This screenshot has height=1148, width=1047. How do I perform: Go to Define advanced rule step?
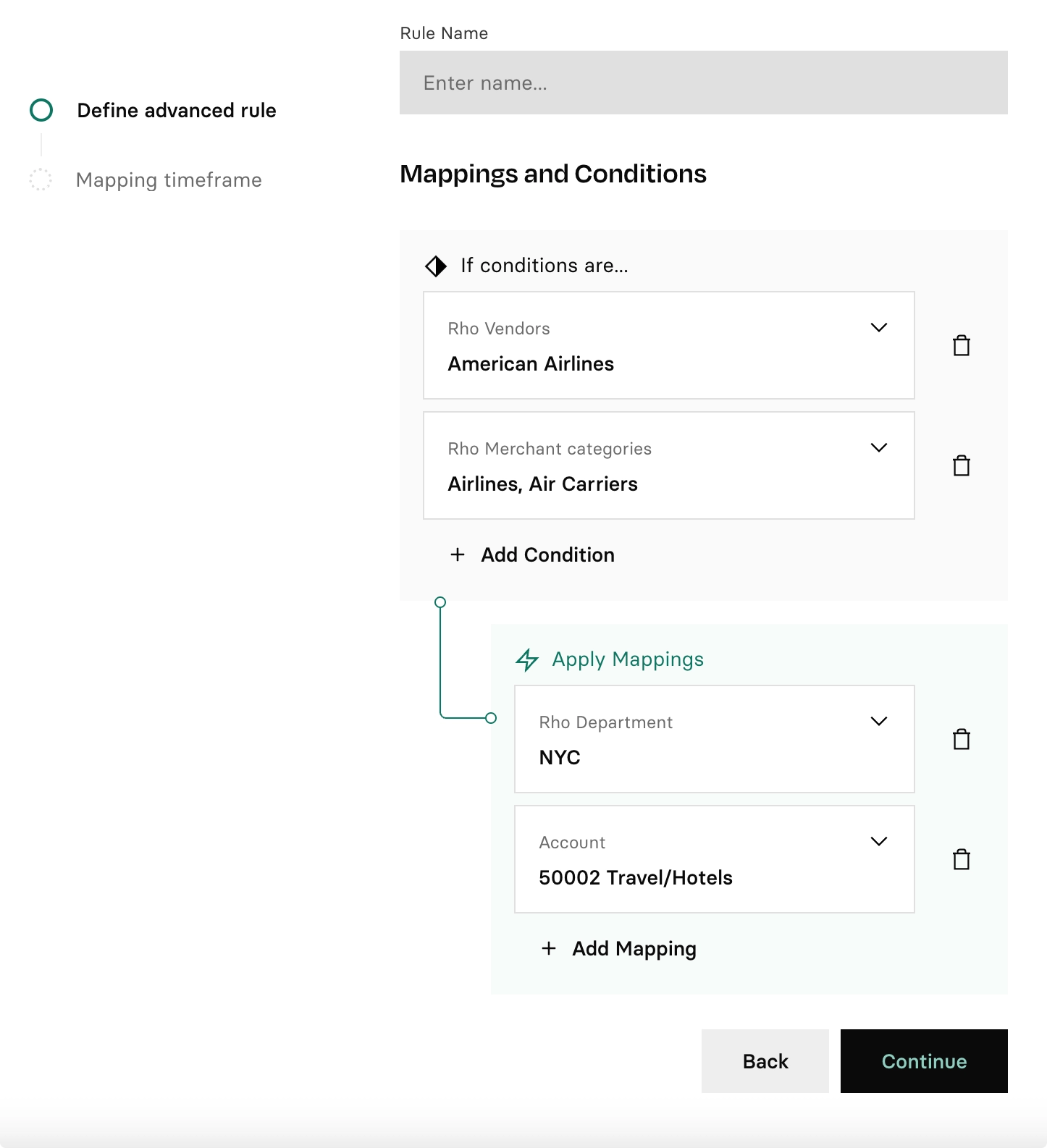(177, 110)
